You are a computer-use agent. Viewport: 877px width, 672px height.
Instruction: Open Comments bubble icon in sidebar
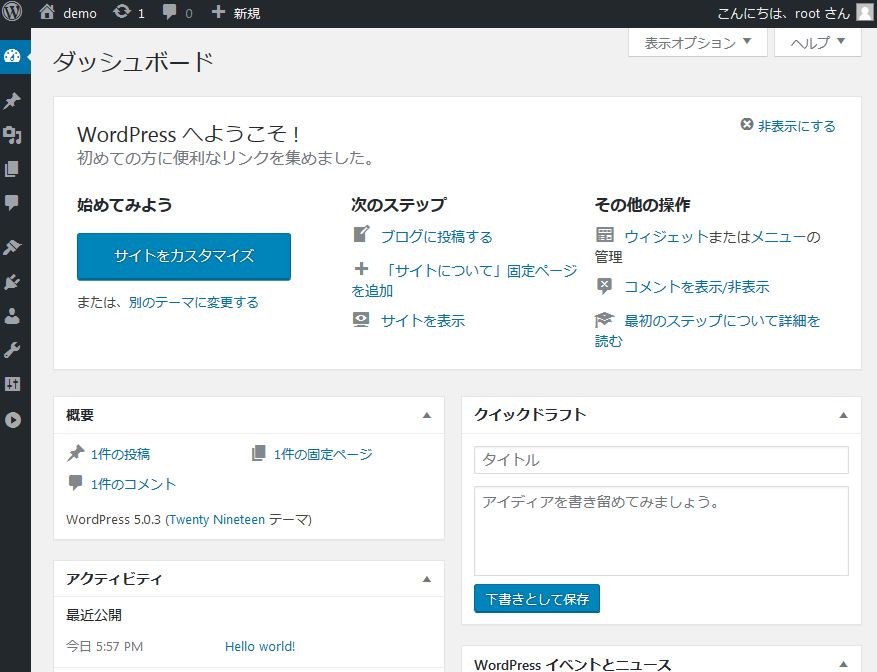pyautogui.click(x=12, y=203)
